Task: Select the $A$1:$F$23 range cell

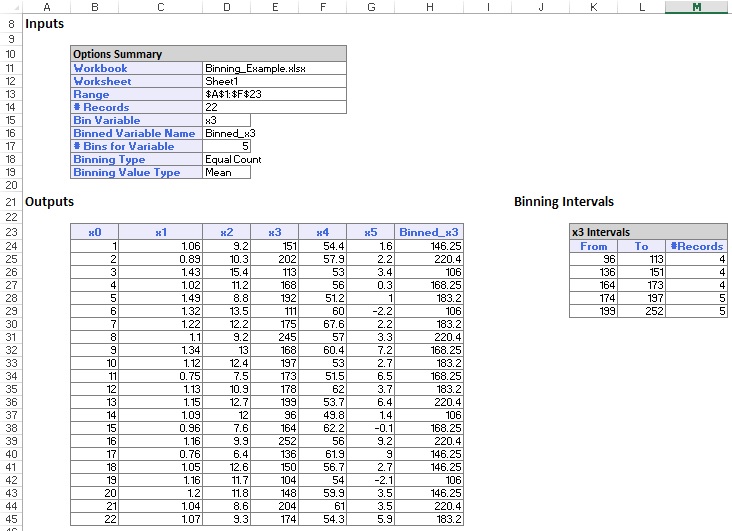Action: click(274, 94)
